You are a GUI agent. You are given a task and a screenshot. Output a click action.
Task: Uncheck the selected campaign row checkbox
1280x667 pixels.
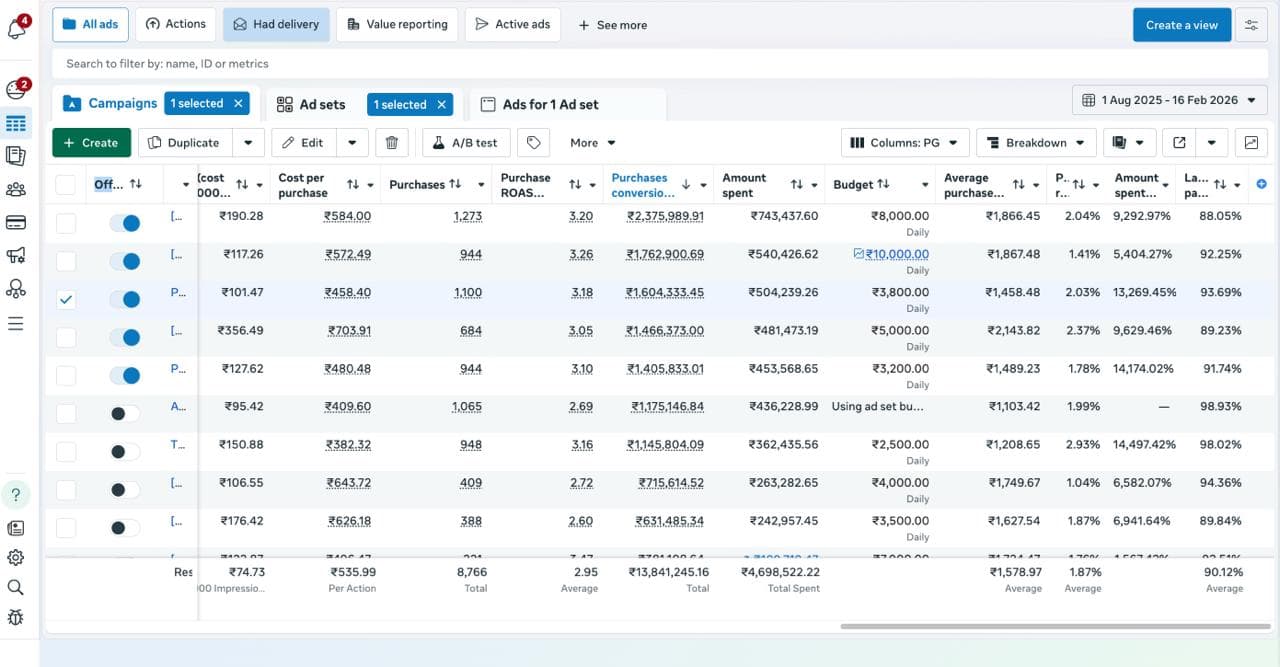pos(66,299)
